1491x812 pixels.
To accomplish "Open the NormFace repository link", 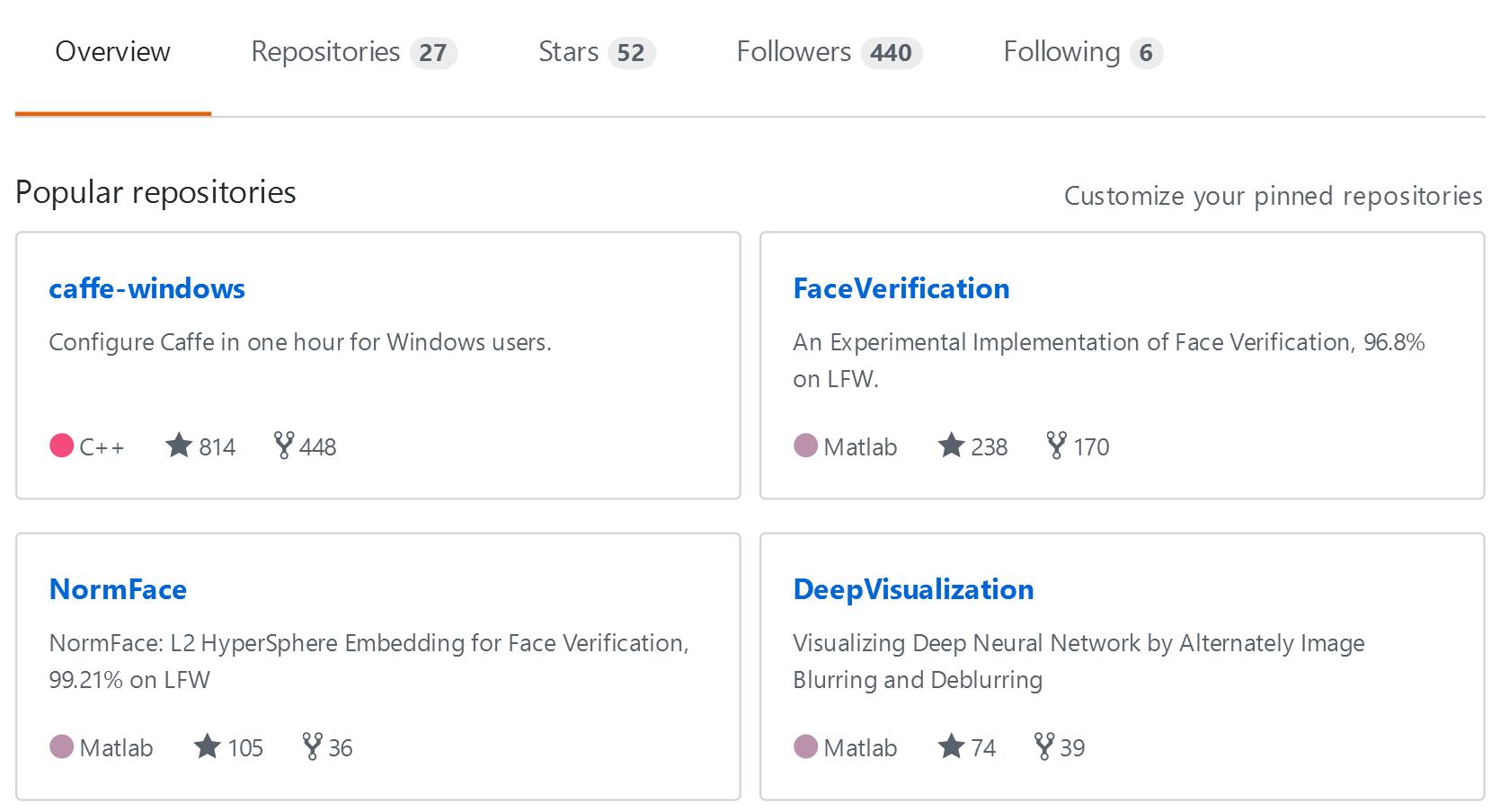I will point(118,589).
